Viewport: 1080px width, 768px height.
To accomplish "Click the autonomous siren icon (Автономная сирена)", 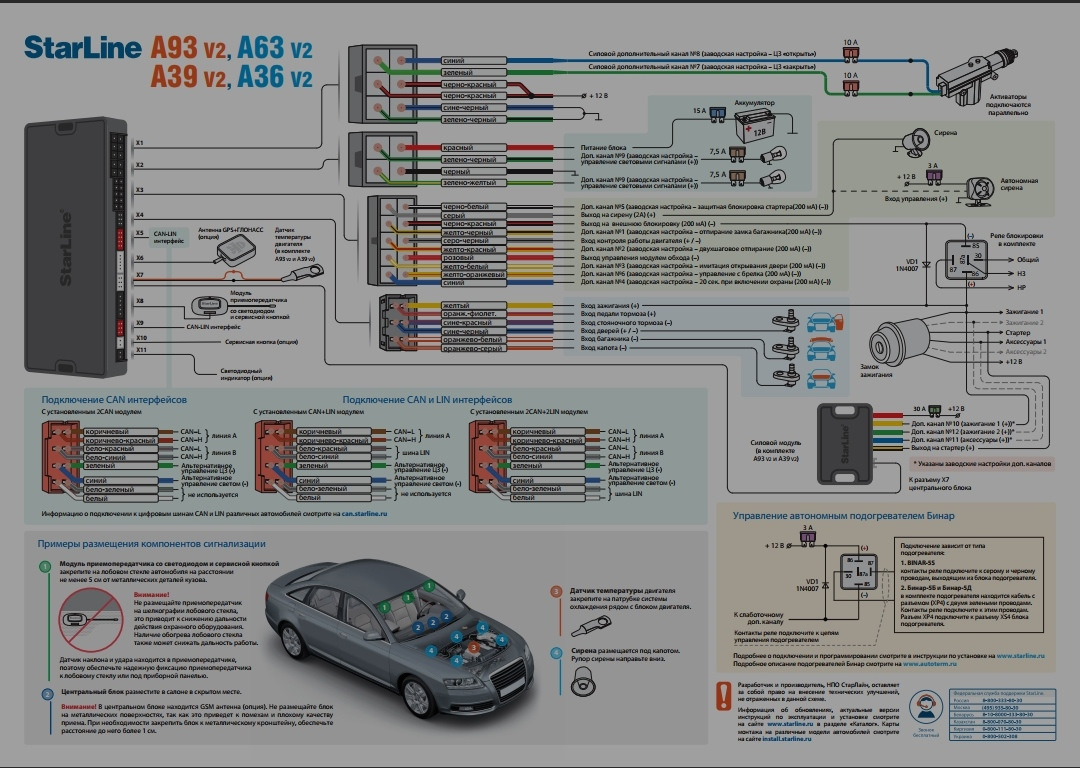I will tap(979, 191).
